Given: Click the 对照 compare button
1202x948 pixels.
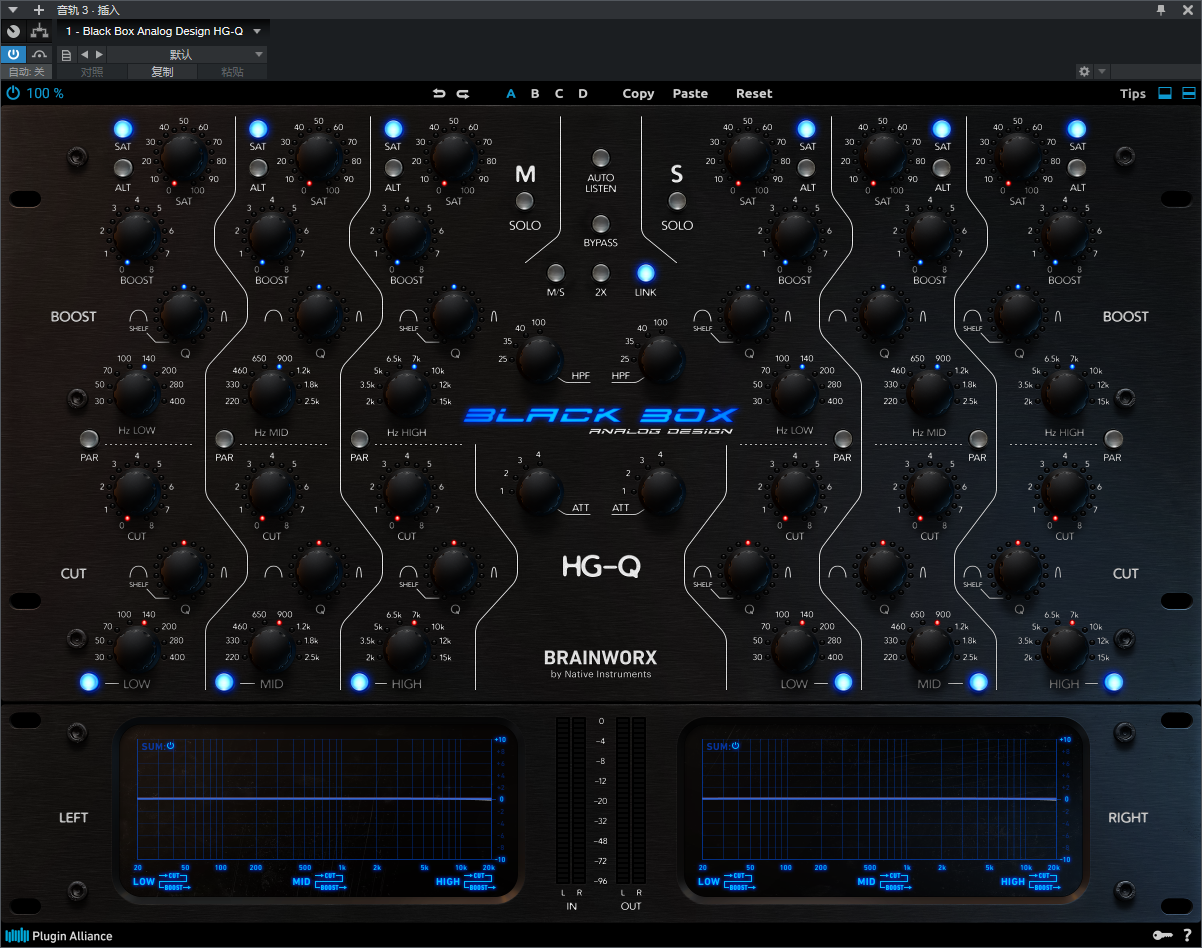Looking at the screenshot, I should [x=92, y=72].
